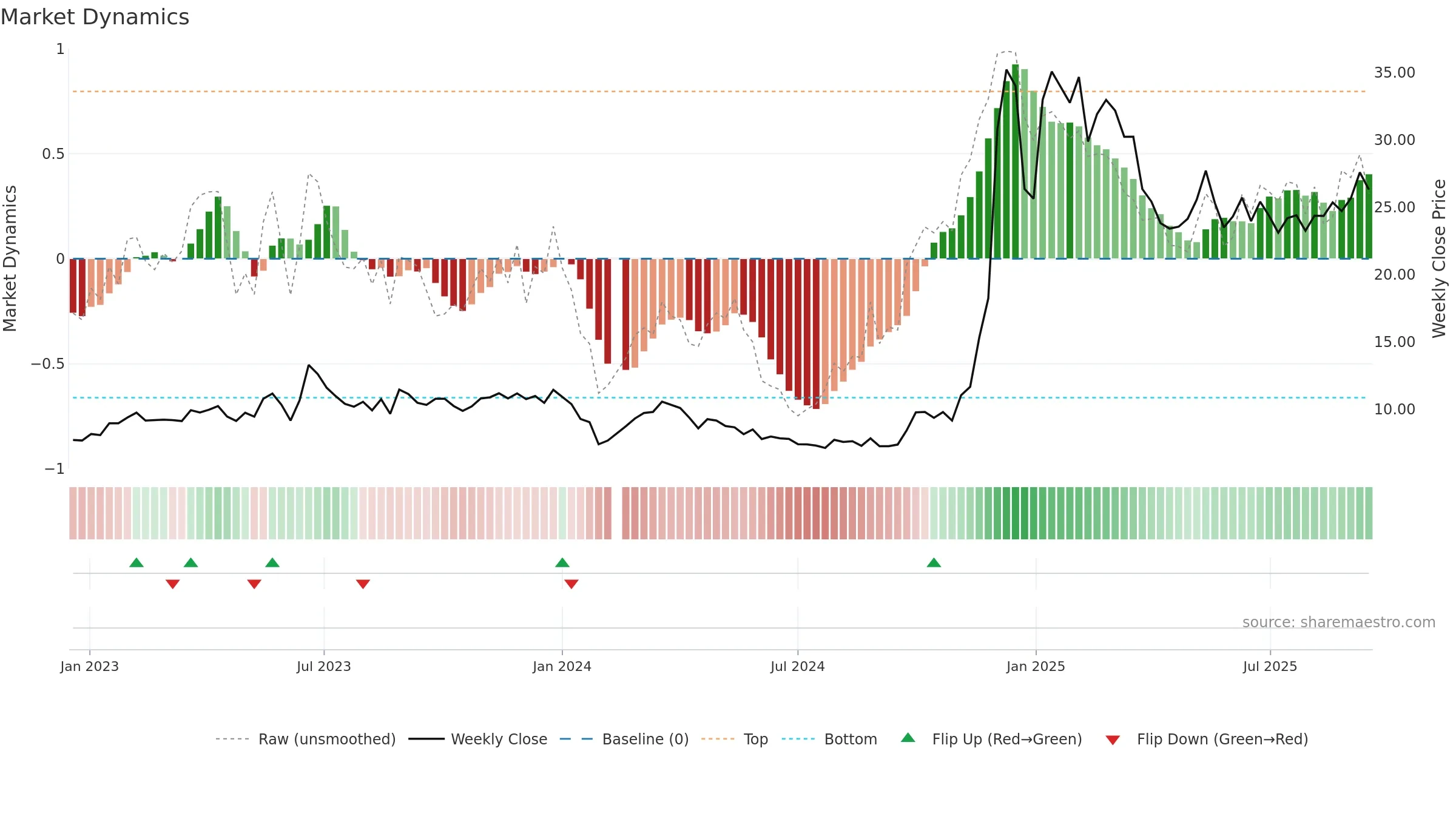The height and width of the screenshot is (819, 1456).
Task: Click the first red Flip Down triangle, early March 2023
Action: tap(173, 584)
